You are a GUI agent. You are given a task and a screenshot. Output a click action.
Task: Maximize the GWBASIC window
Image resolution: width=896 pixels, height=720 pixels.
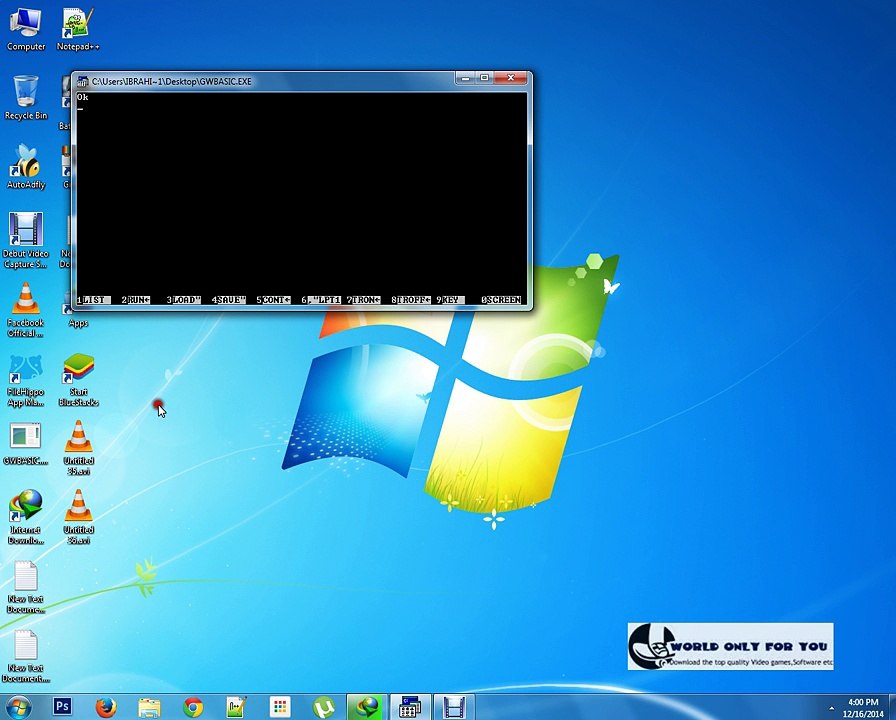tap(485, 78)
